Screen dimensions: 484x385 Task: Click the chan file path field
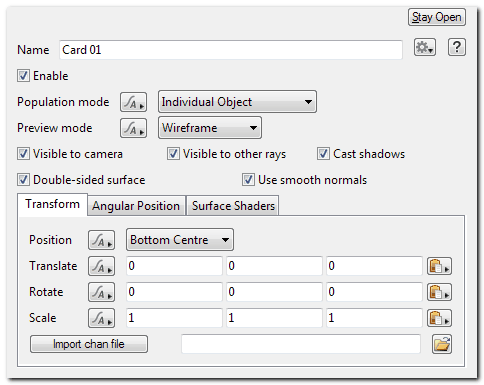[301, 344]
